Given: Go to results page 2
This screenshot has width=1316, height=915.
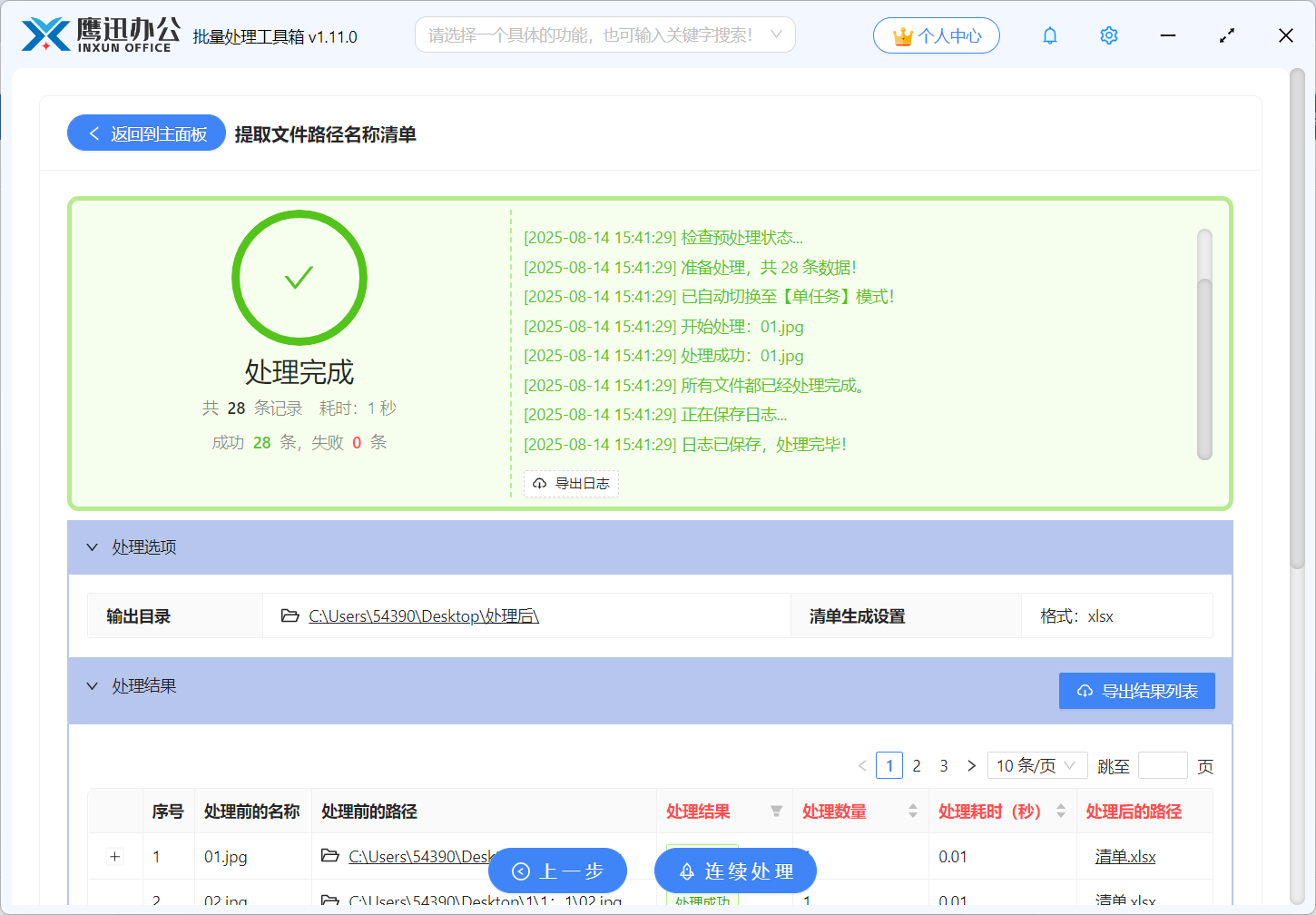Looking at the screenshot, I should [917, 766].
